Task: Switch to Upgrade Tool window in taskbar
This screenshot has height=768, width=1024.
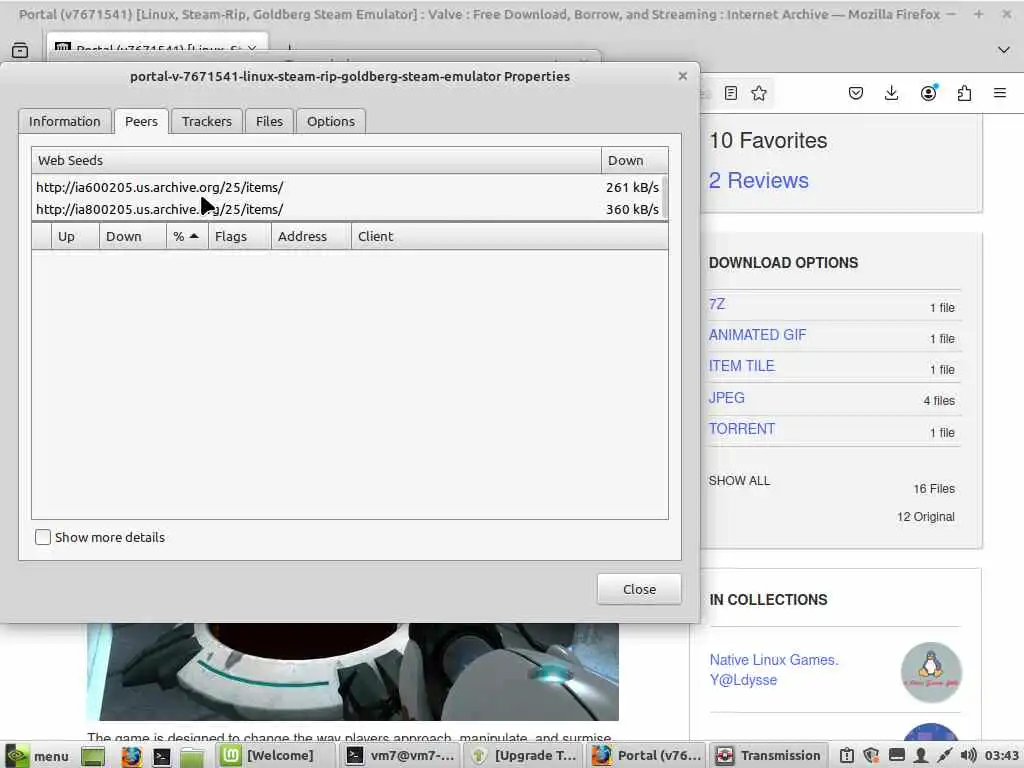Action: coord(524,756)
